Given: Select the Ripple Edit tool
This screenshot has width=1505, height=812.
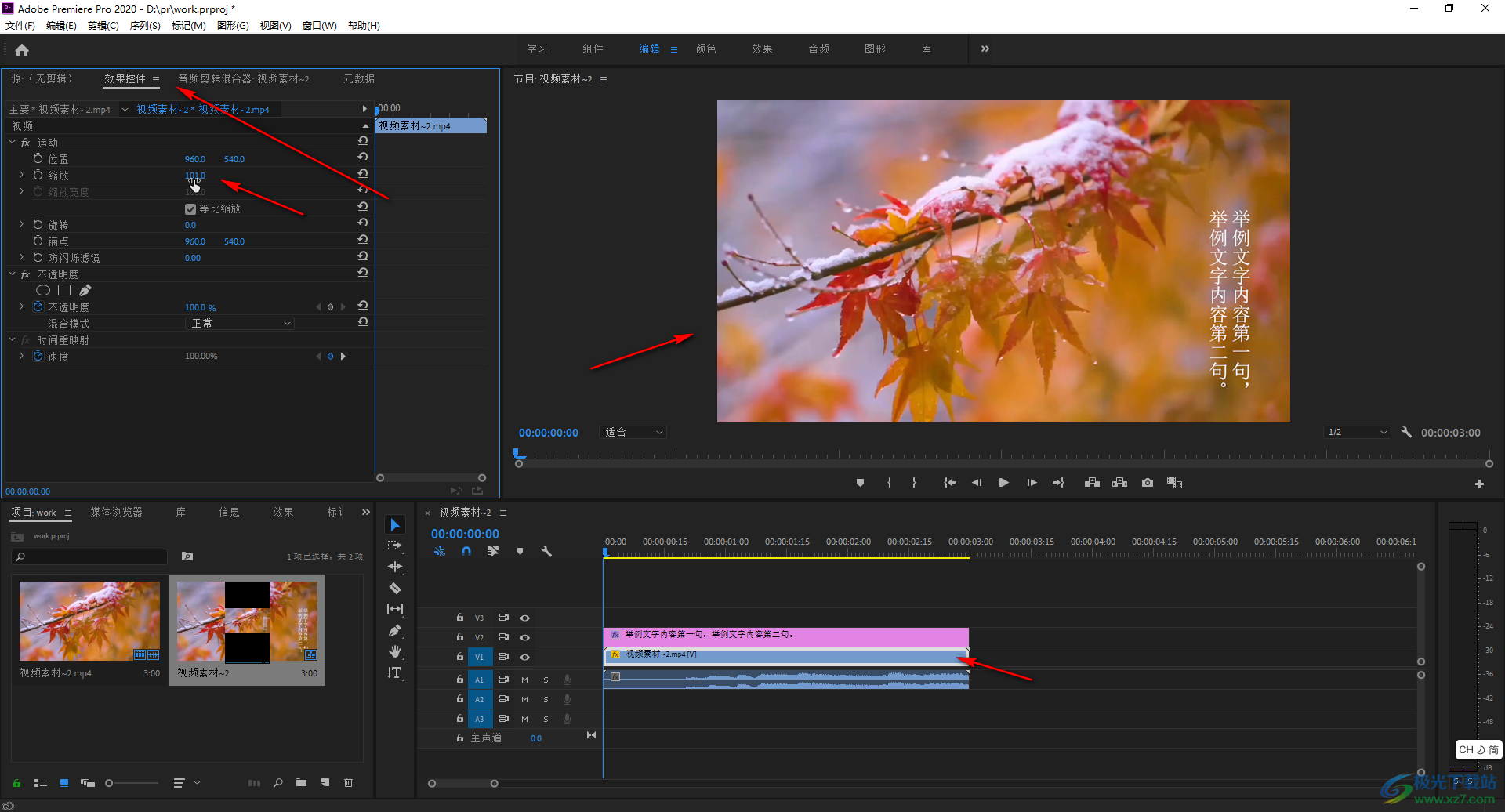Looking at the screenshot, I should (x=395, y=567).
